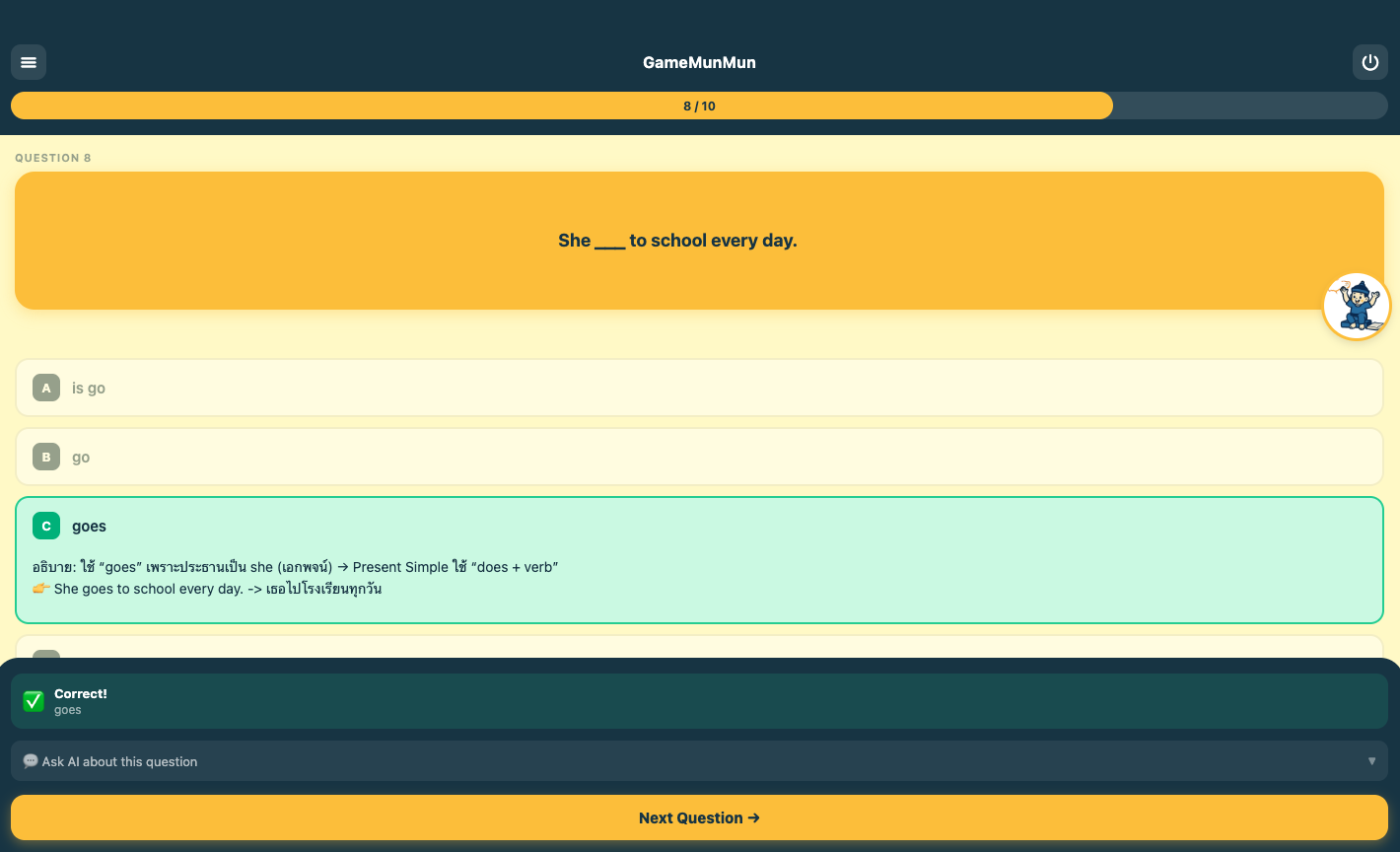Click the speech bubble icon beside Ask AI
Image resolution: width=1400 pixels, height=852 pixels.
(x=31, y=761)
